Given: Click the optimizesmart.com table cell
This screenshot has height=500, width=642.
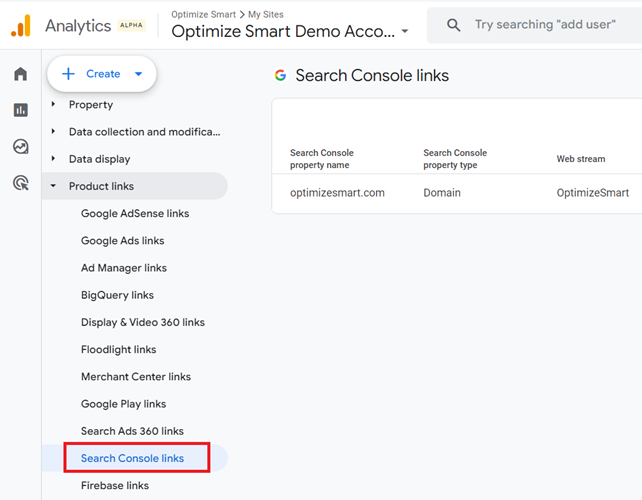Looking at the screenshot, I should [x=337, y=193].
